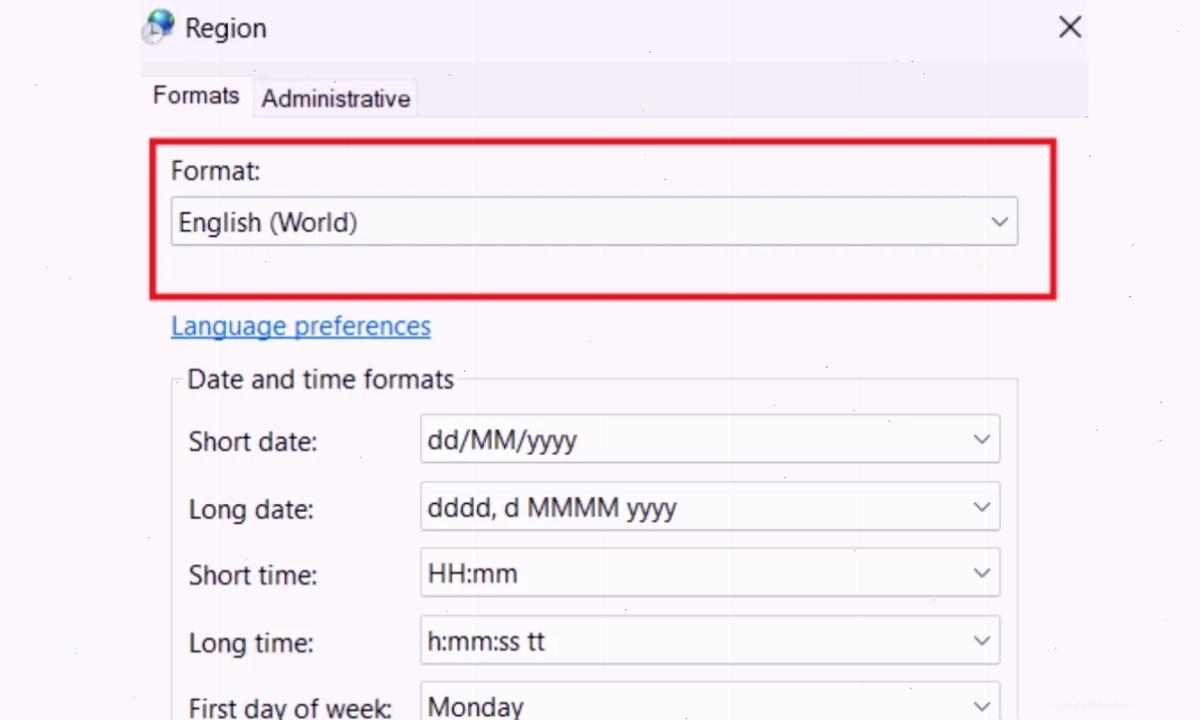Click the 'Region' window title text
Screen dimensions: 1200x721
tap(226, 29)
